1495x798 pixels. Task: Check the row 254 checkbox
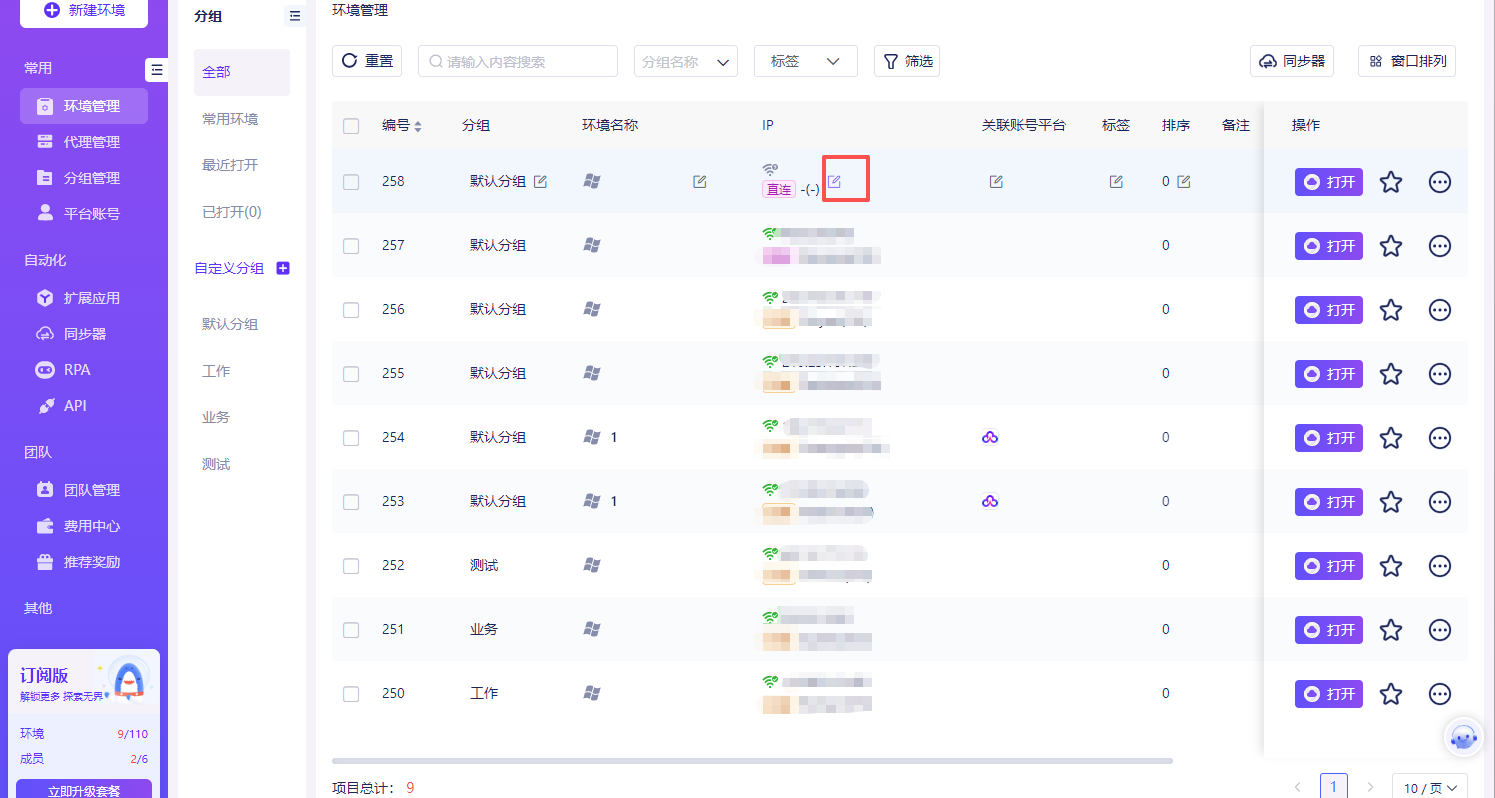pos(351,438)
